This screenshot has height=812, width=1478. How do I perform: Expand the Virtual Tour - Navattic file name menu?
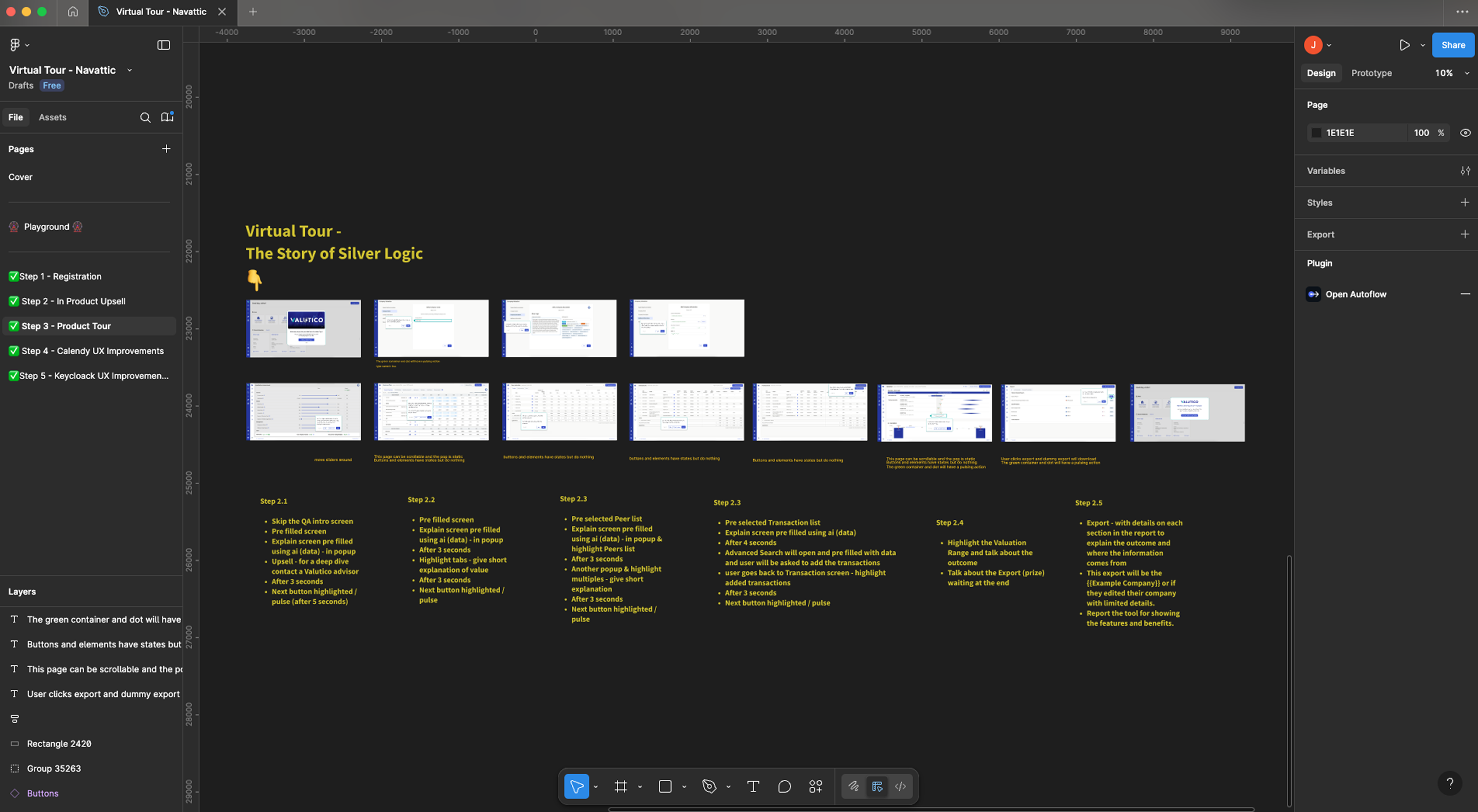[129, 69]
